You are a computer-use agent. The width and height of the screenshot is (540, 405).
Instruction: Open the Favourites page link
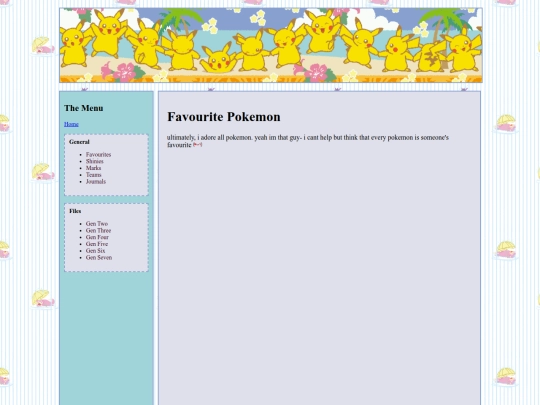[x=98, y=154]
